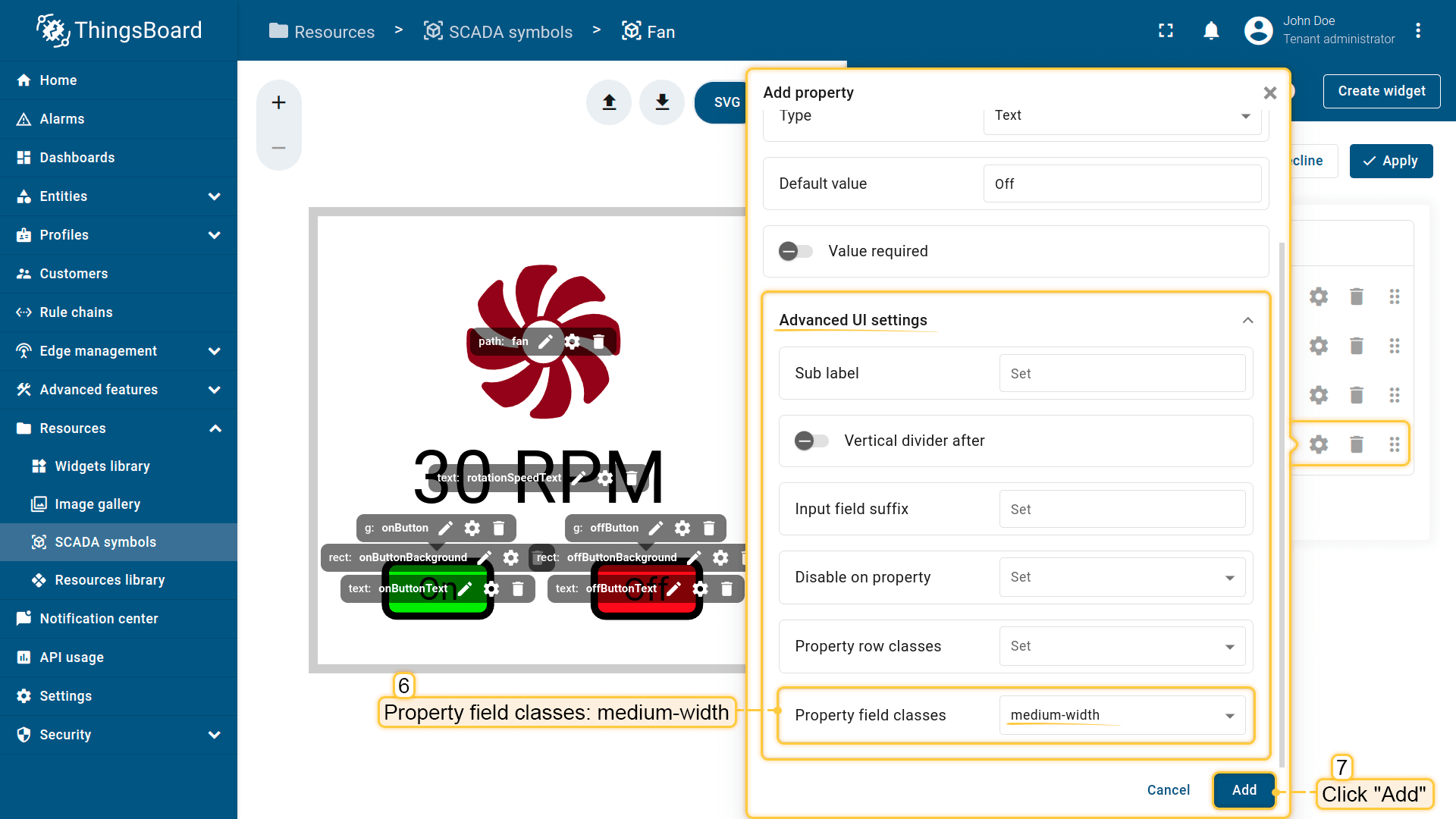Zoom in with the plus icon
This screenshot has width=1456, height=819.
click(x=278, y=102)
